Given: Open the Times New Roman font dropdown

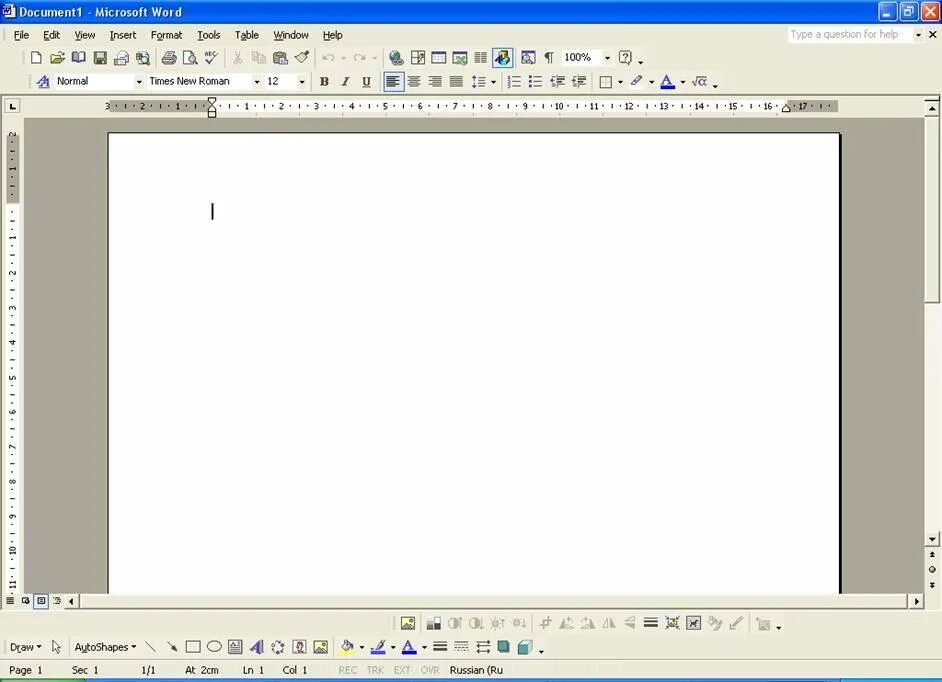Looking at the screenshot, I should tap(257, 82).
